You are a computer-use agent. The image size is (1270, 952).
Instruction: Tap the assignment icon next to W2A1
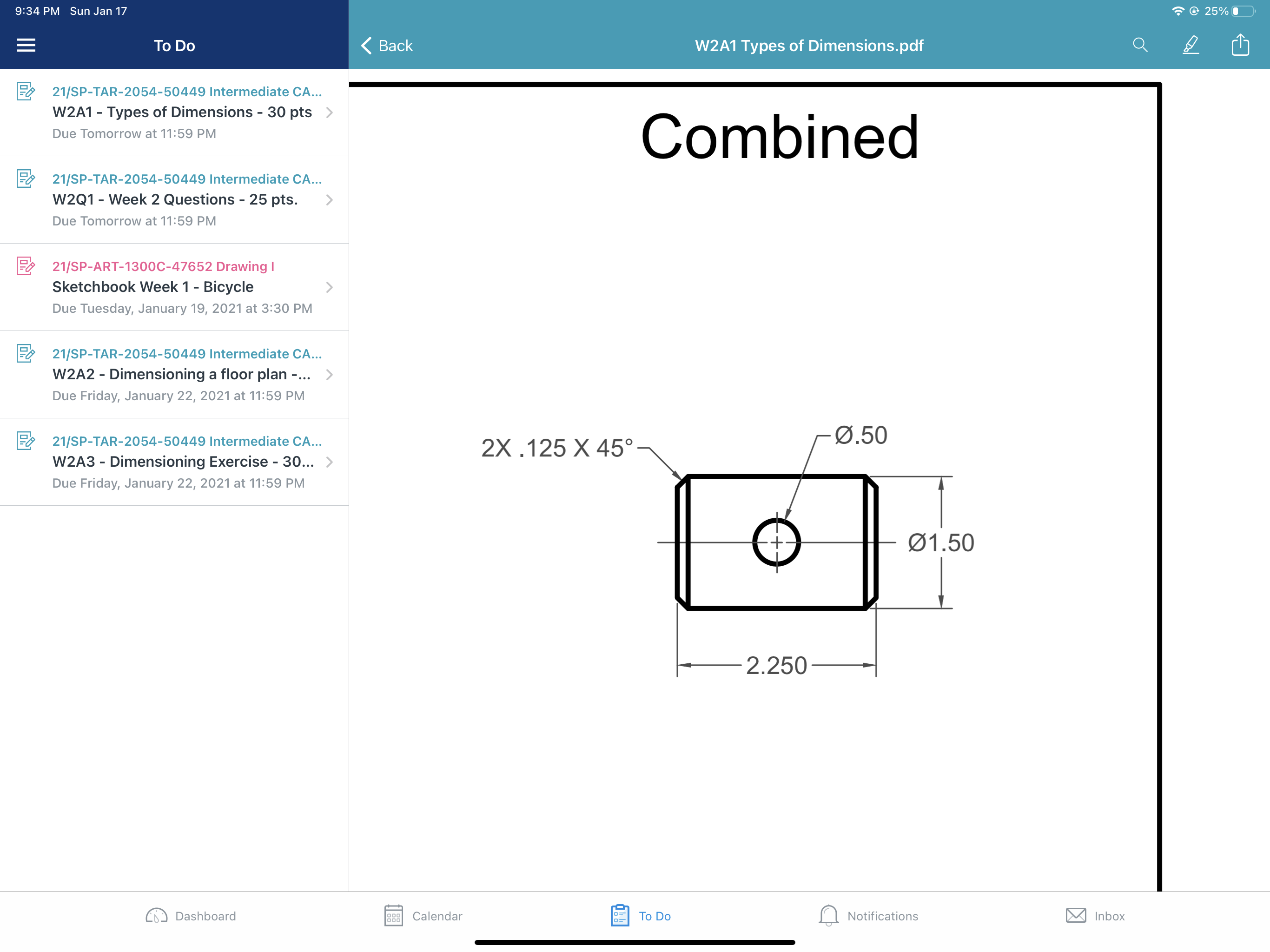coord(25,92)
